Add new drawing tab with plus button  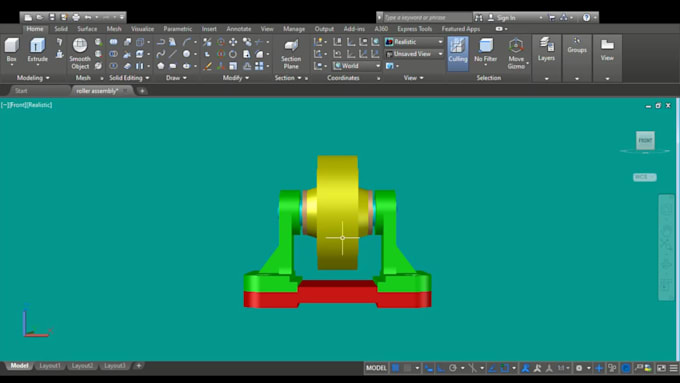(x=142, y=91)
